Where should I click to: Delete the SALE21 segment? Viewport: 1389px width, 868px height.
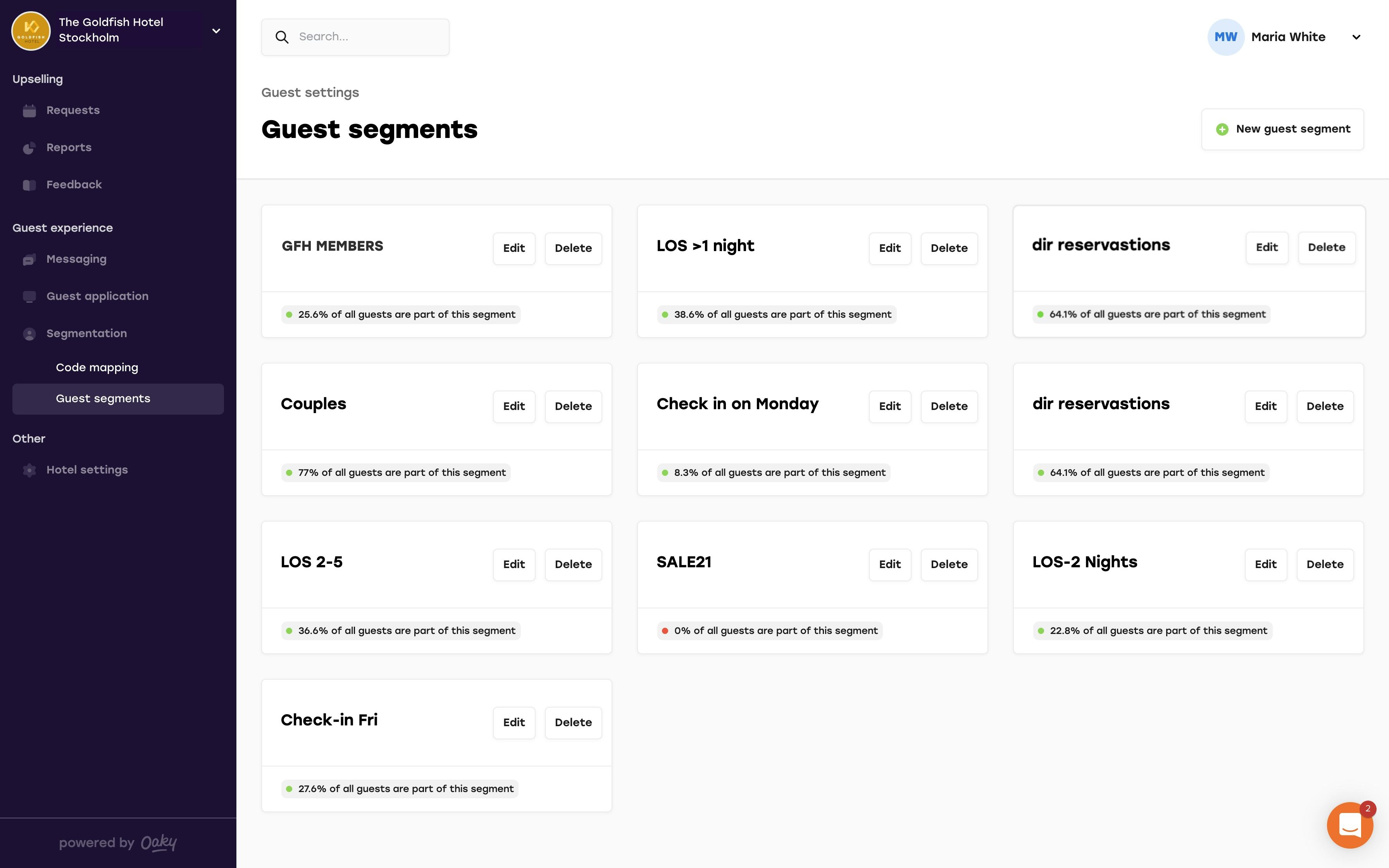click(949, 564)
